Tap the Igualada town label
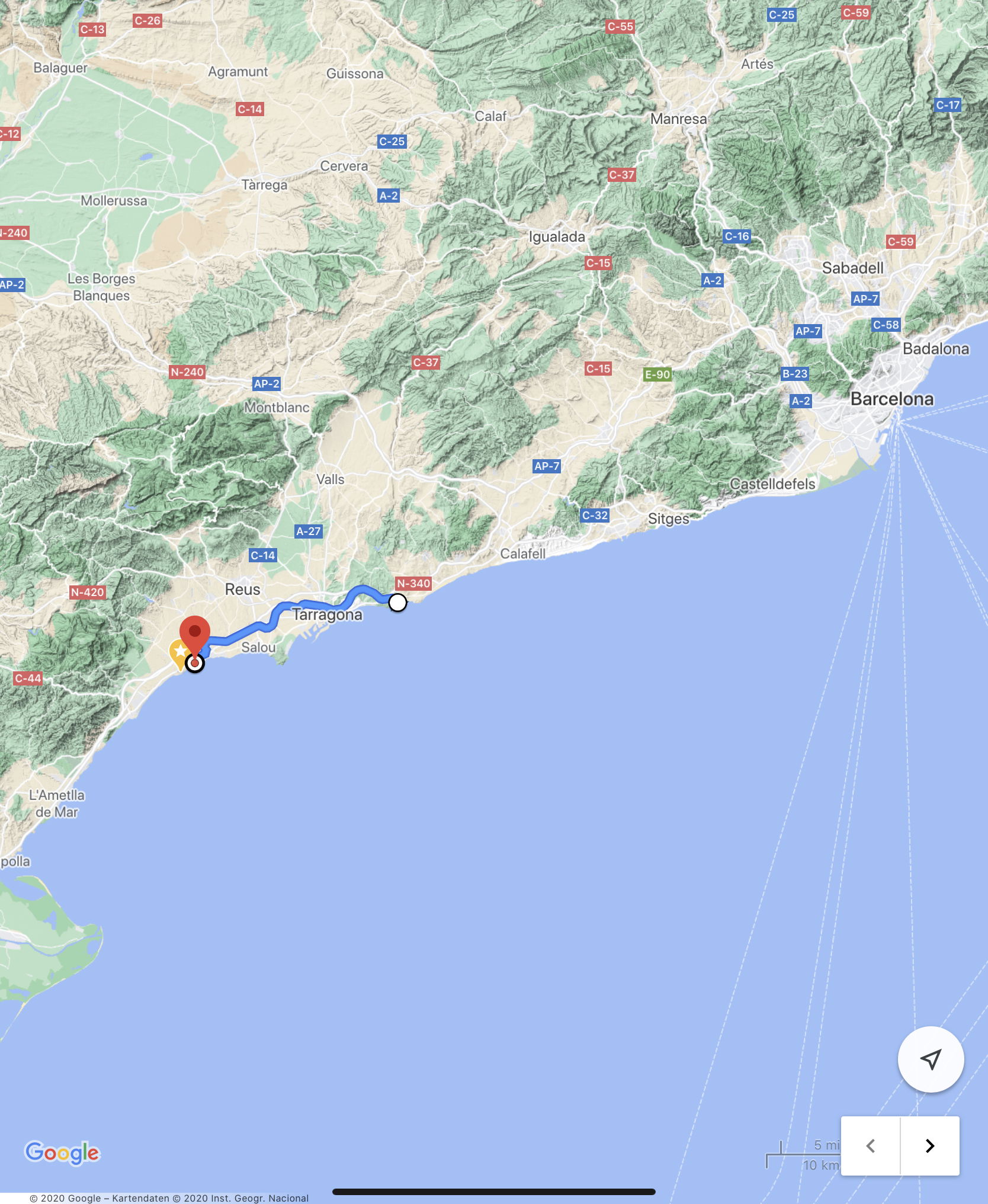The image size is (988, 1204). (x=557, y=237)
